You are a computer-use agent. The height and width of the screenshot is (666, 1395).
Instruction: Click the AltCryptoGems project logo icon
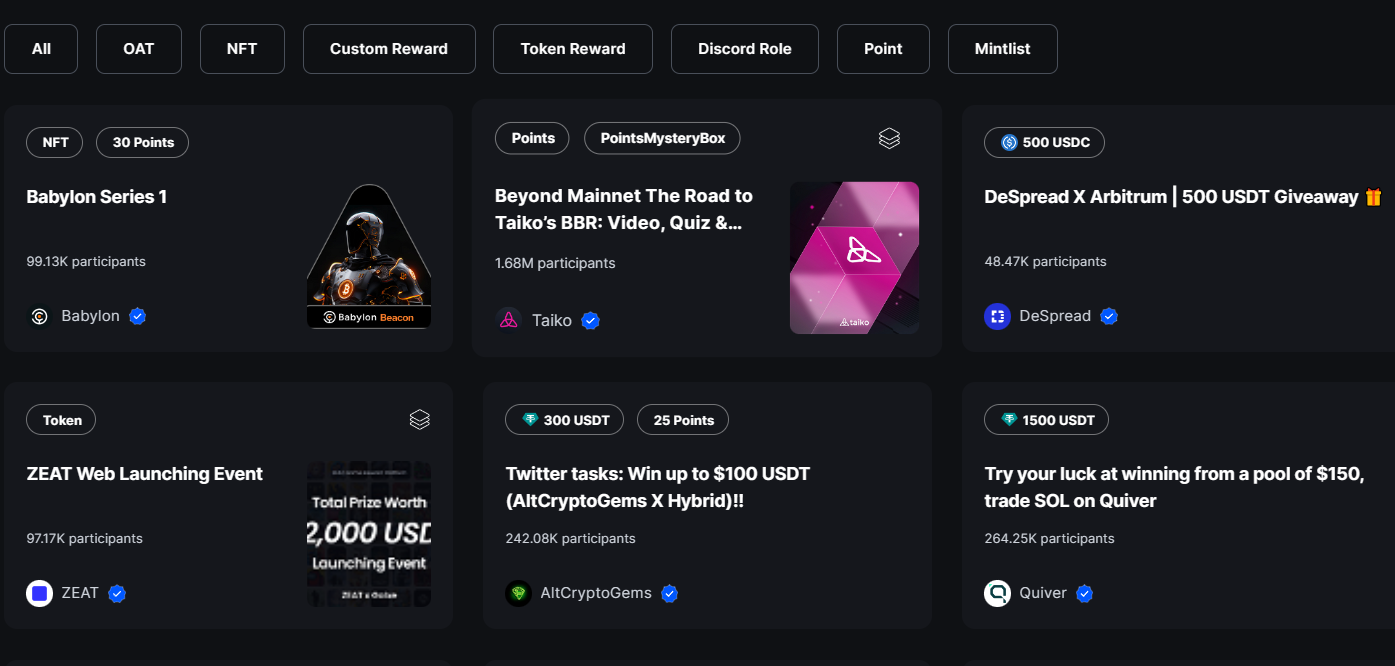[x=518, y=593]
